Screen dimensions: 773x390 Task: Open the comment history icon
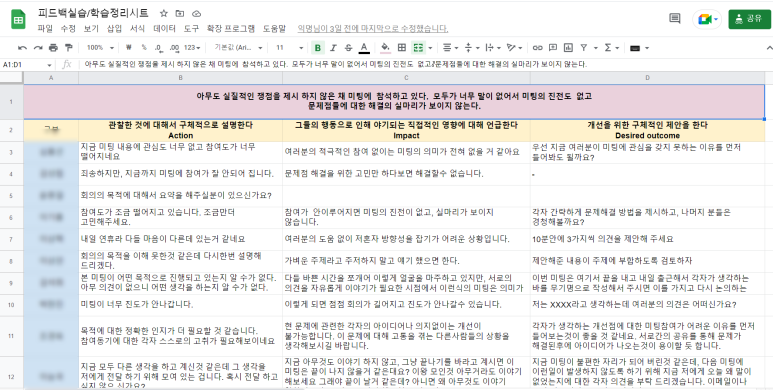(674, 19)
